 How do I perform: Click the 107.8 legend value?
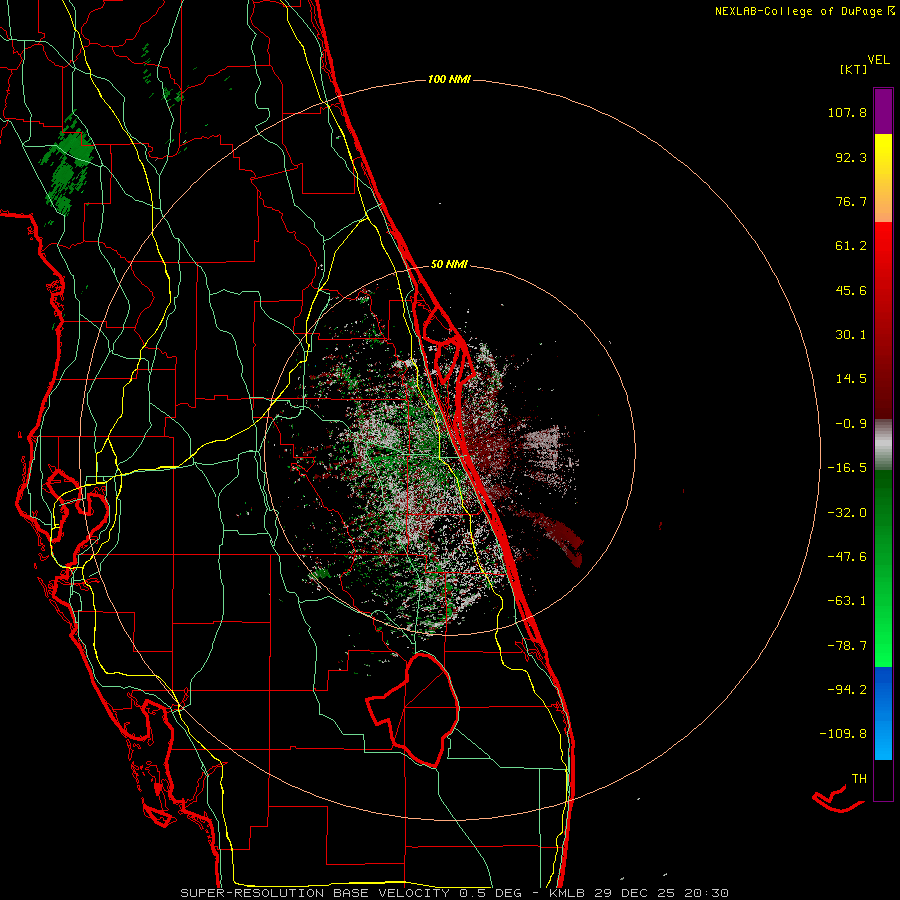pyautogui.click(x=847, y=112)
